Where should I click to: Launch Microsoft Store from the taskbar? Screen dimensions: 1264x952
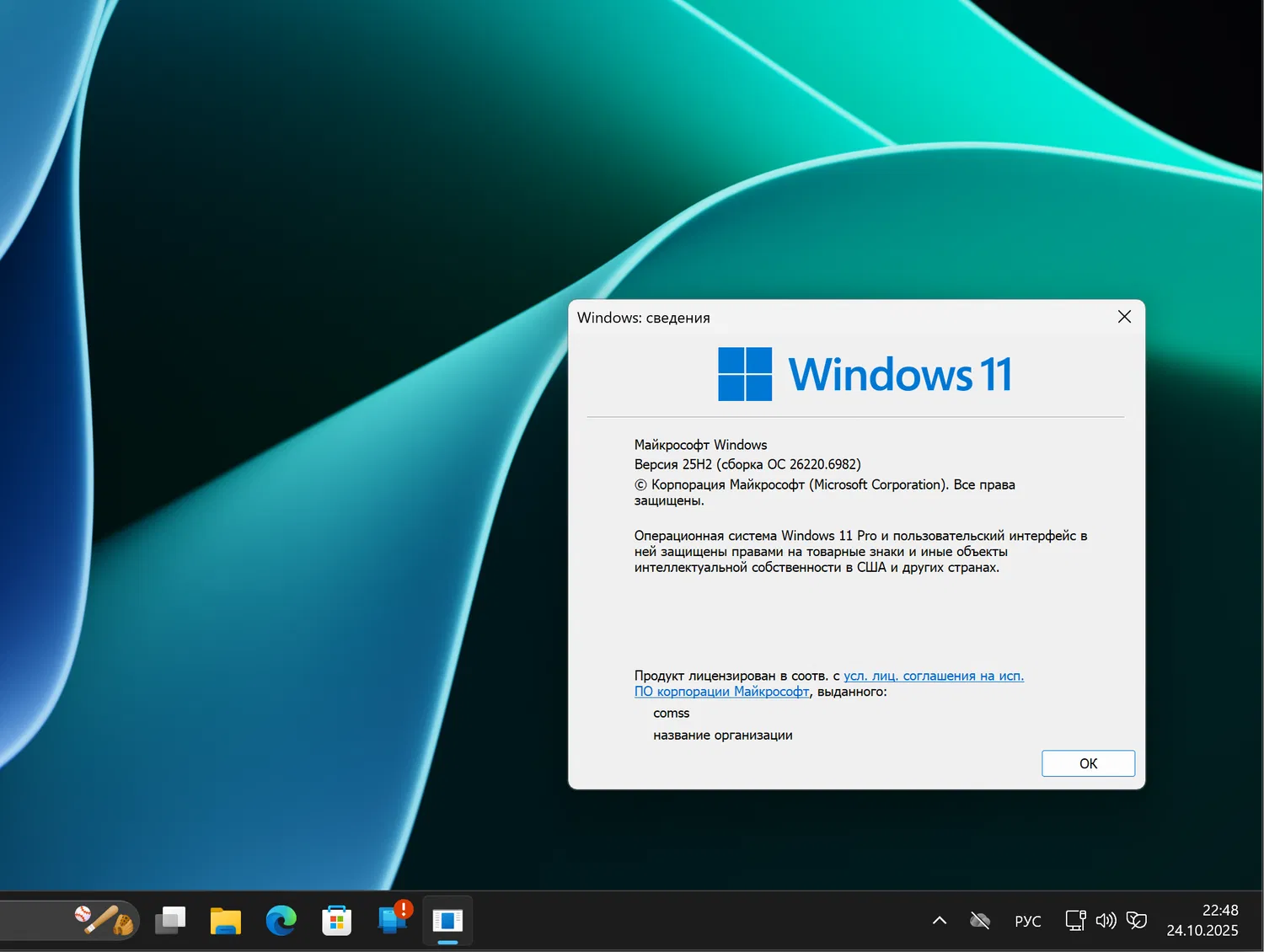(336, 921)
